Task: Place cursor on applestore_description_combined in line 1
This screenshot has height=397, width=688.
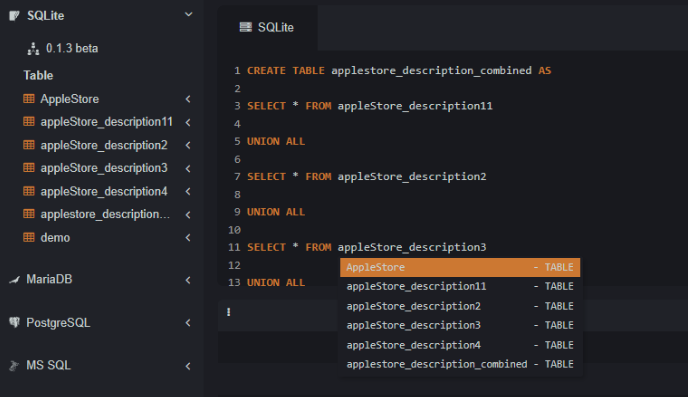Action: pyautogui.click(x=431, y=71)
